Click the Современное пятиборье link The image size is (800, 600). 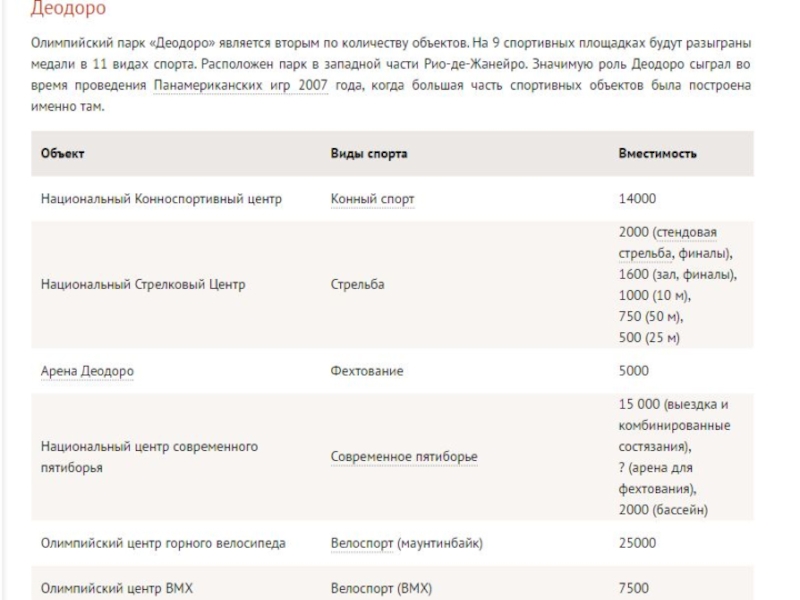coord(404,457)
